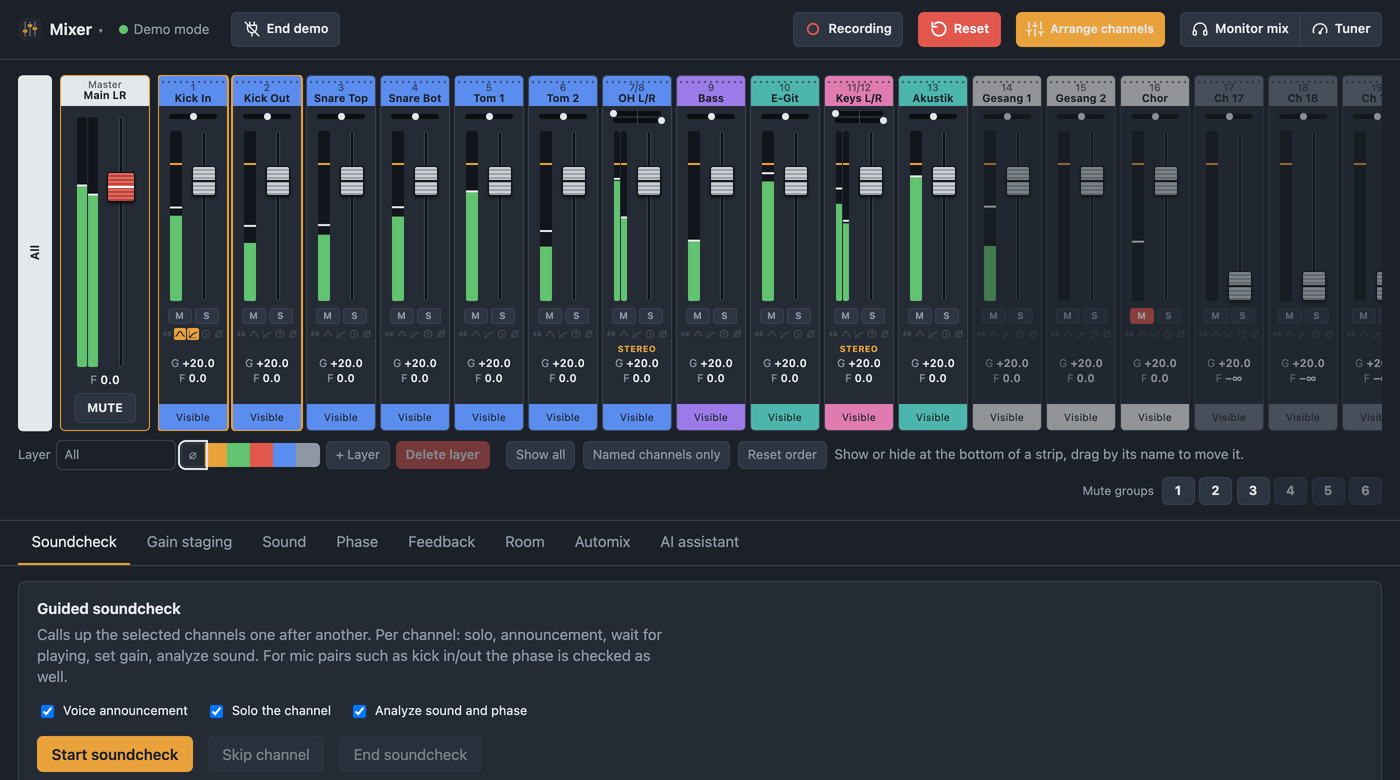The image size is (1400, 780).
Task: Click the Arrange channels button
Action: (x=1090, y=29)
